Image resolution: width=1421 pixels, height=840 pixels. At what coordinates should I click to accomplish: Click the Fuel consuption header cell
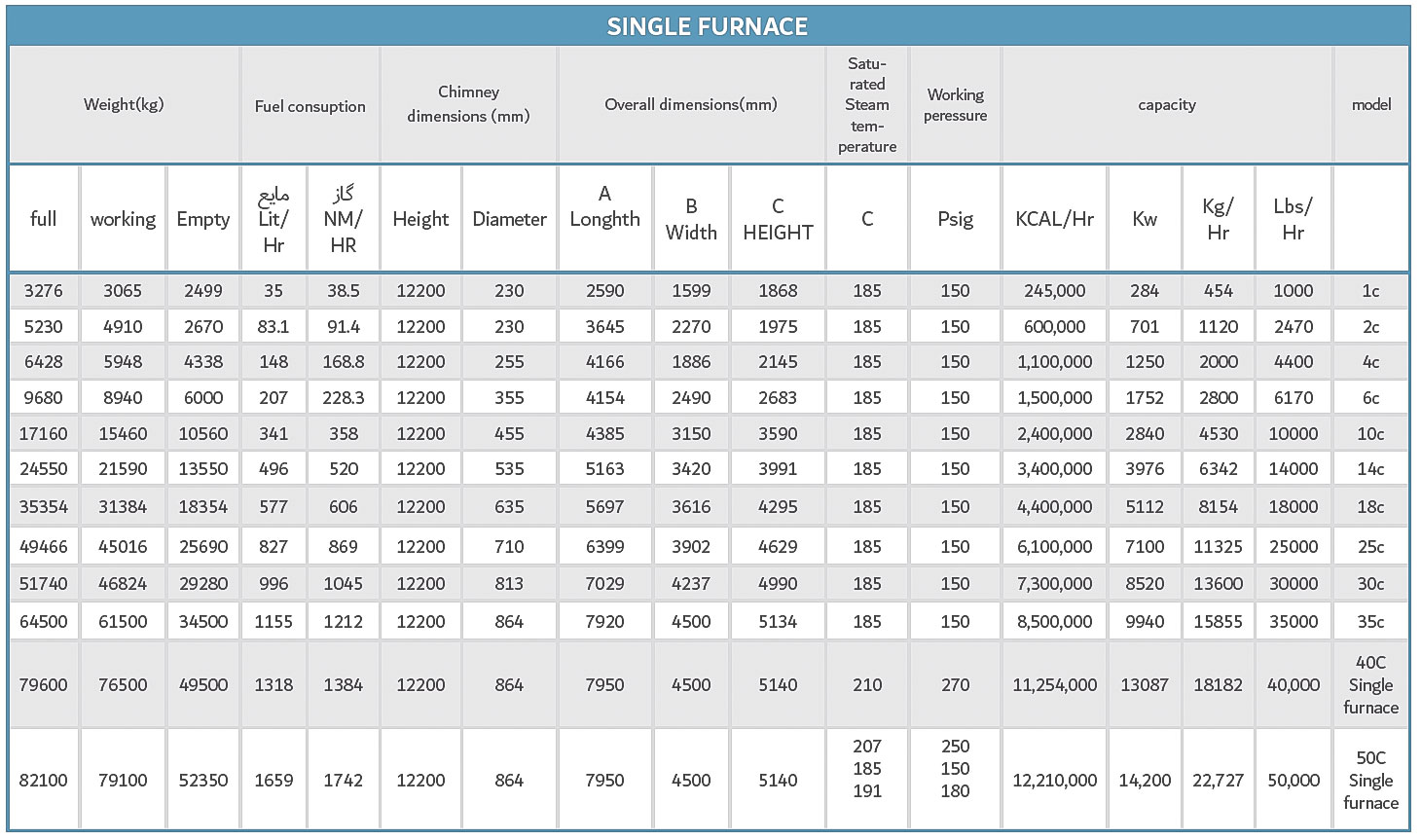pos(310,106)
